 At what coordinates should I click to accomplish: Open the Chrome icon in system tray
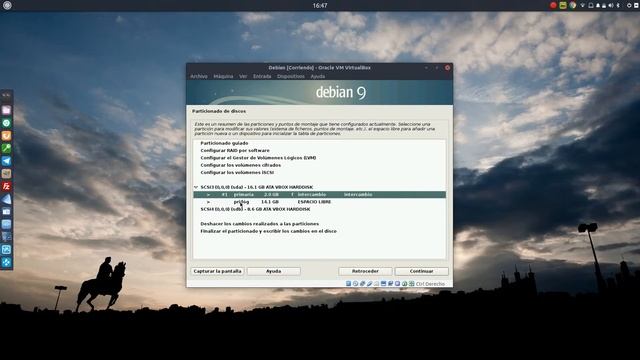[x=573, y=5]
